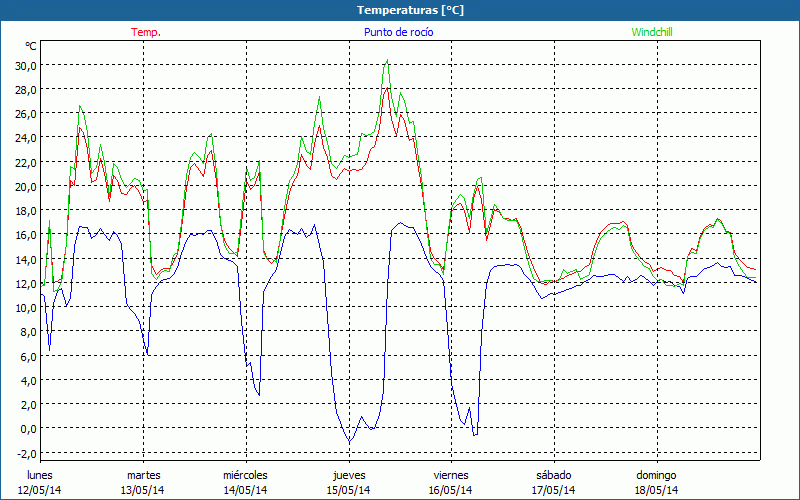Screen dimensions: 800x500
Task: Click the 30,0 y-axis value label
Action: (25, 65)
